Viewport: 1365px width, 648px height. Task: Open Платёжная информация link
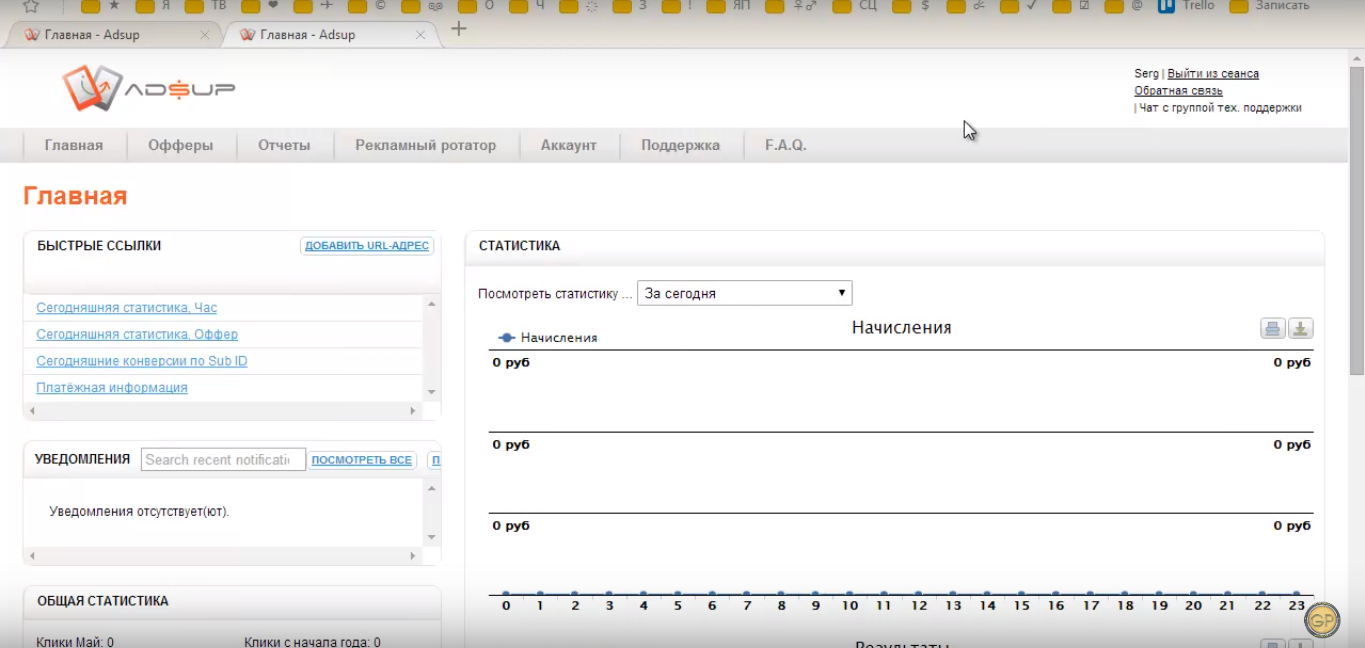(x=112, y=388)
